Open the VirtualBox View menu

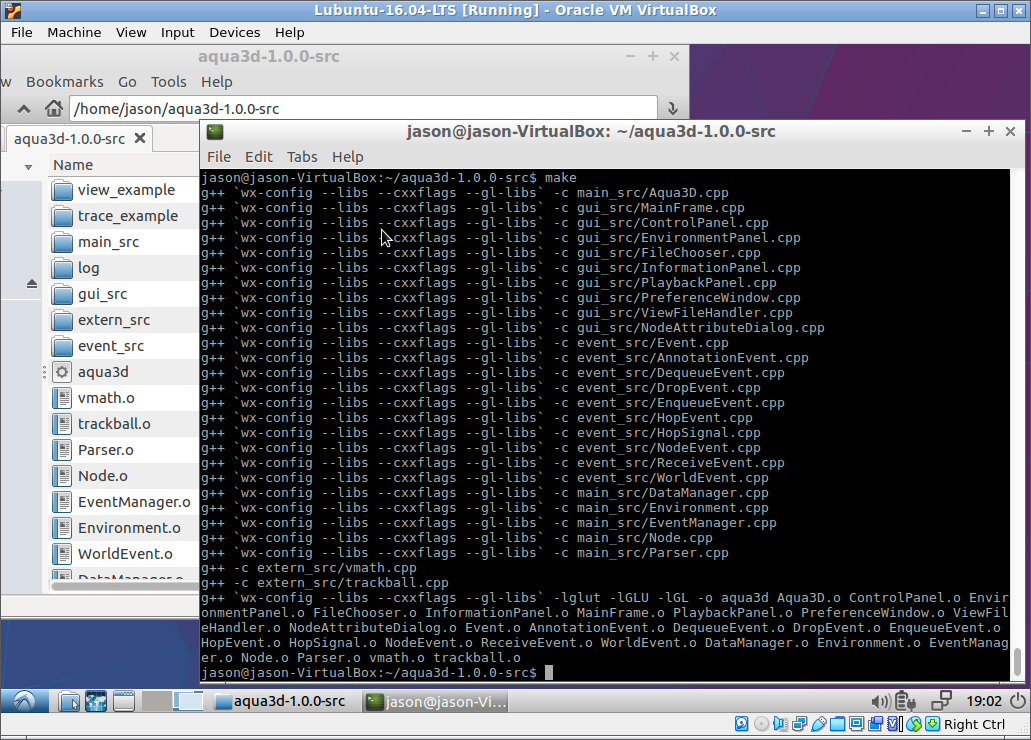tap(131, 32)
